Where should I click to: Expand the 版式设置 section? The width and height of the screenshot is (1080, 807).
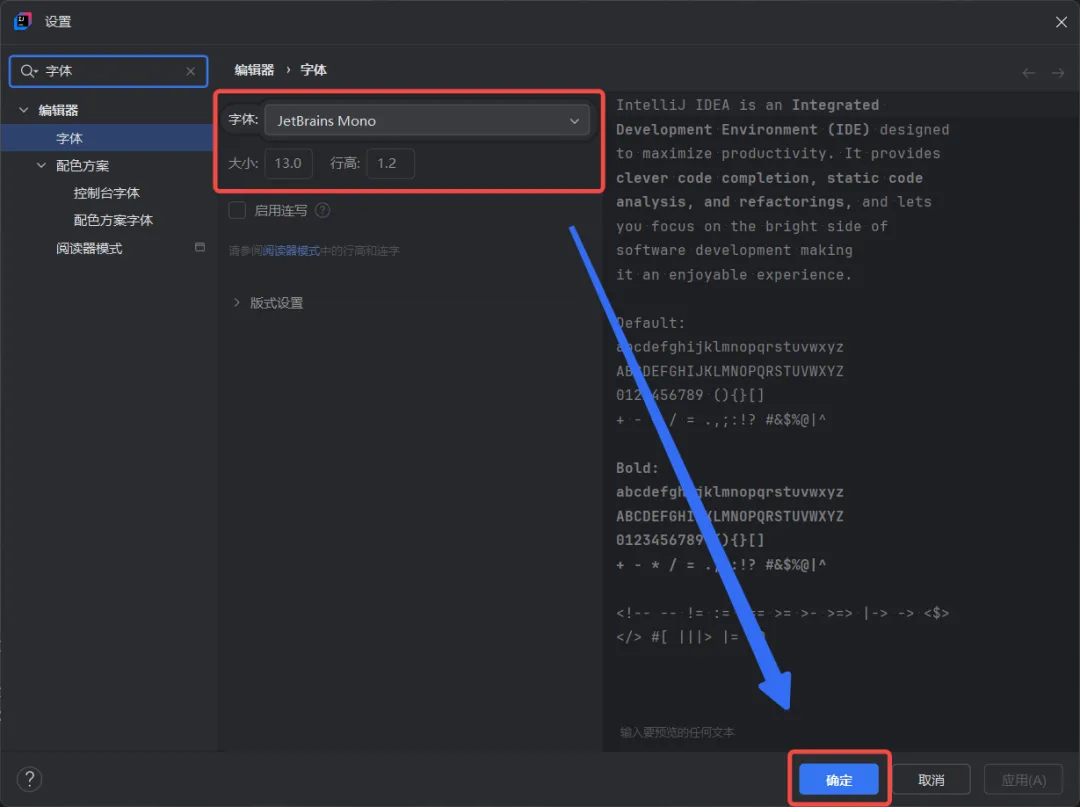coord(236,303)
